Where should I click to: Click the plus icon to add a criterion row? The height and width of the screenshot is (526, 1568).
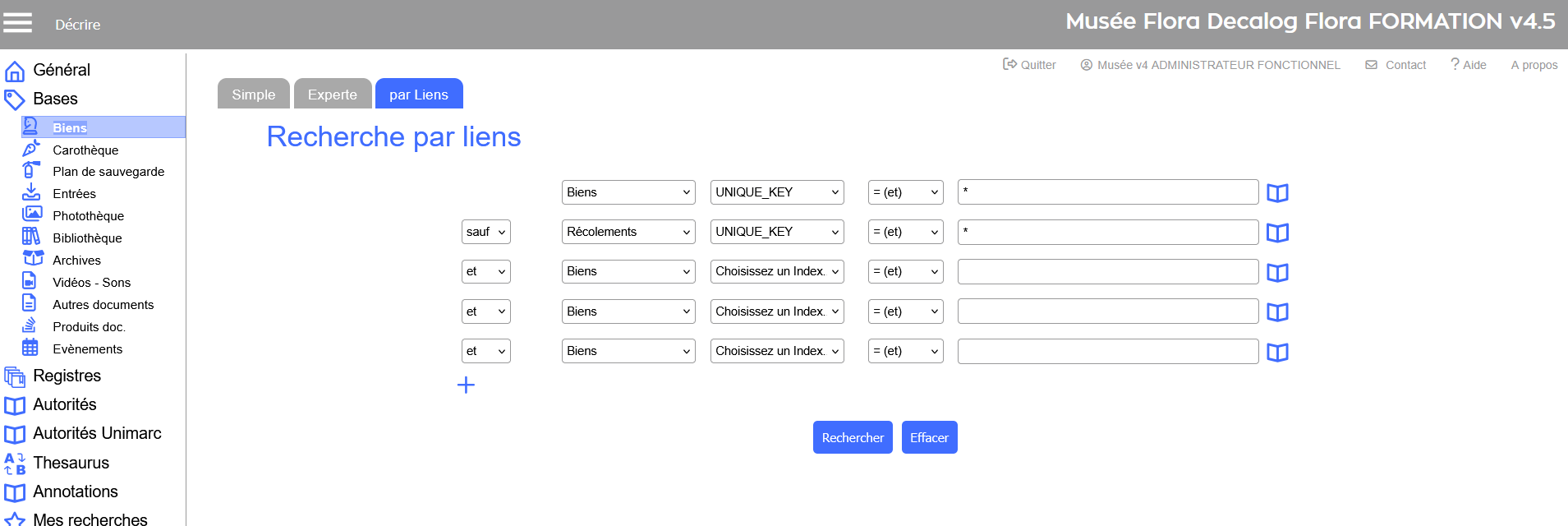[x=466, y=385]
